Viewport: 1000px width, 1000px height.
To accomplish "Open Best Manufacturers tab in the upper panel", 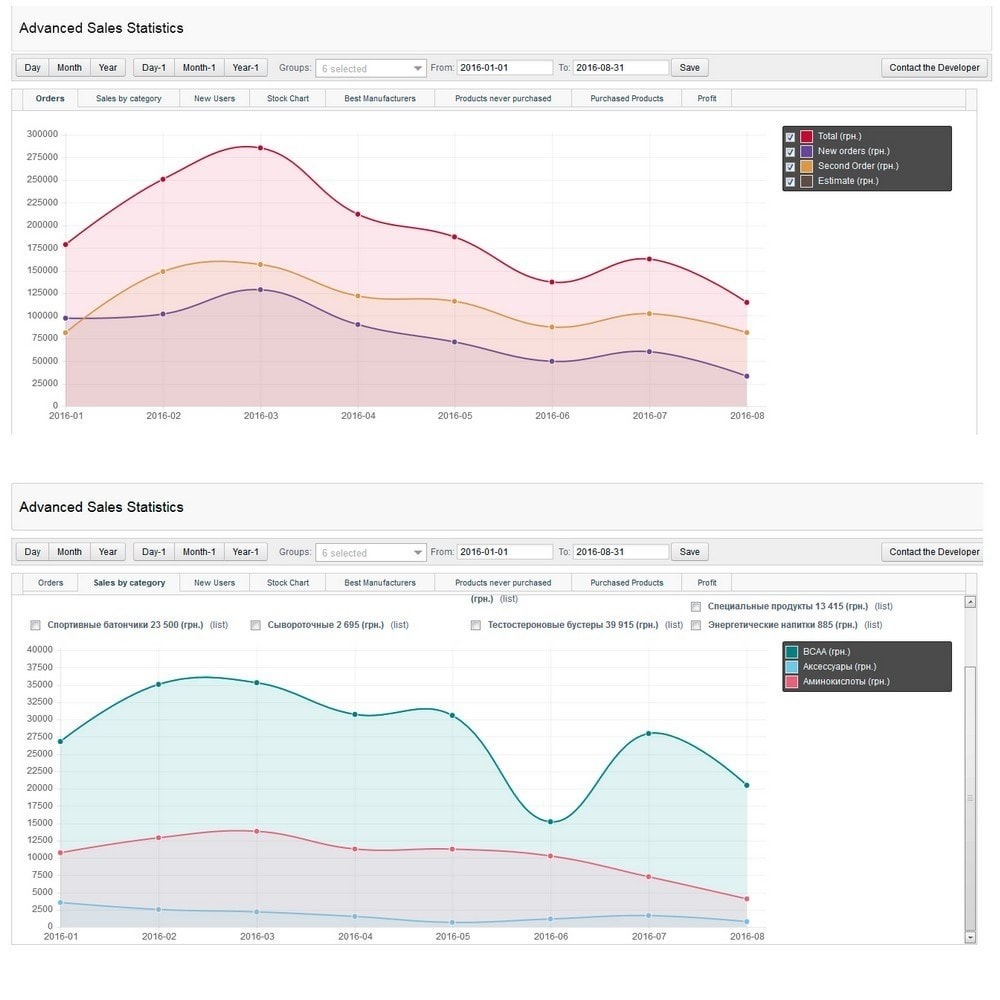I will tap(380, 98).
